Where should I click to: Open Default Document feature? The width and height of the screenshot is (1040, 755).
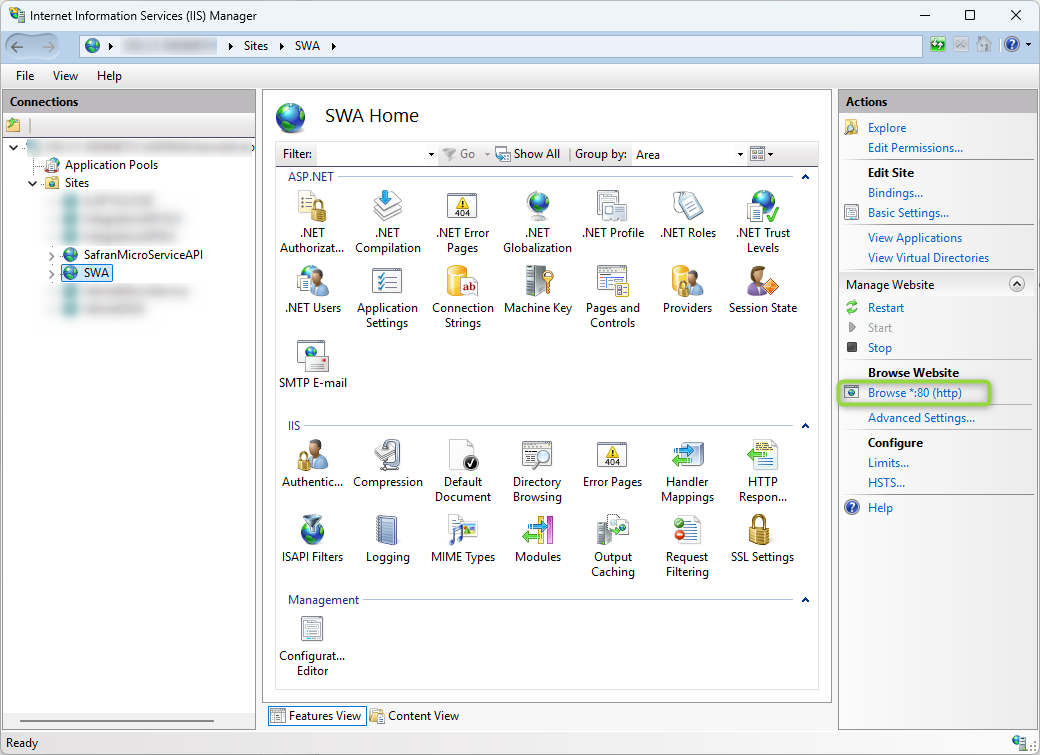462,471
